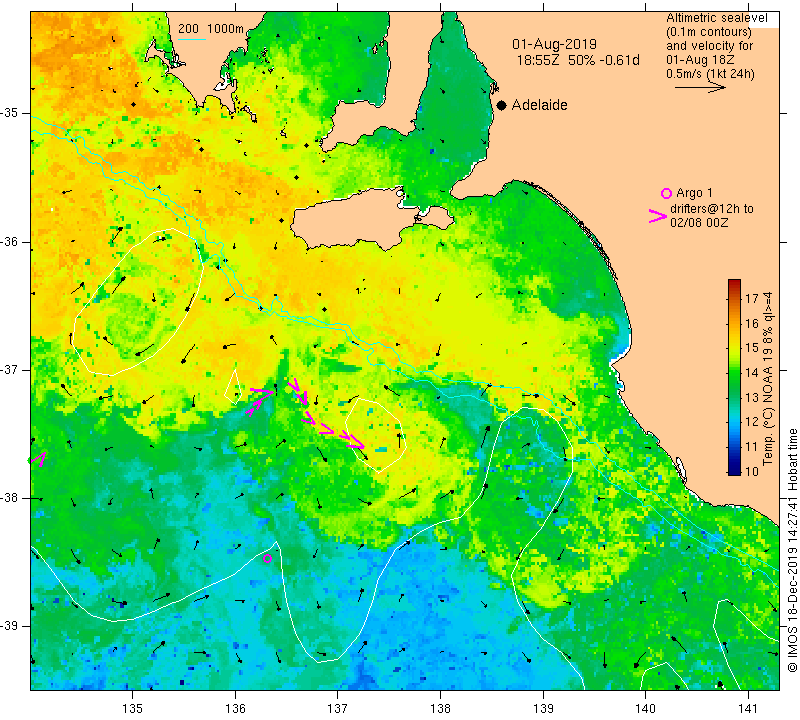This screenshot has height=720, width=800.
Task: Click the Altimetric sealevel caption
Action: (x=716, y=18)
